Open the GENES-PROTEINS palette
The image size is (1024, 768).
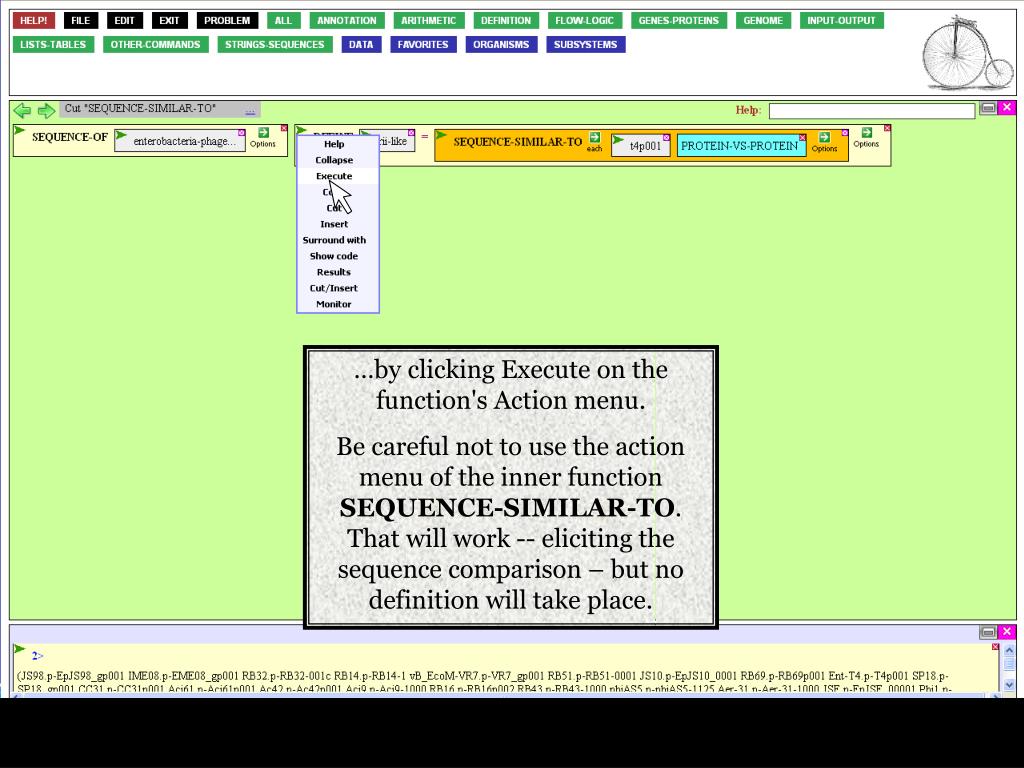coord(679,20)
